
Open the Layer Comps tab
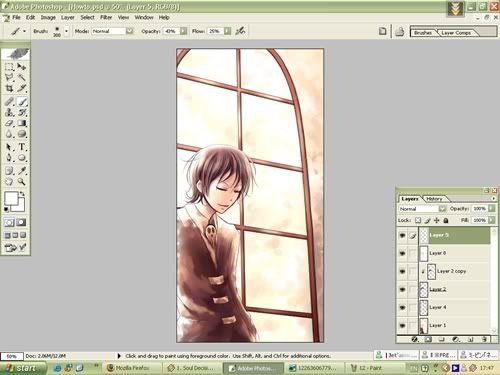coord(456,33)
